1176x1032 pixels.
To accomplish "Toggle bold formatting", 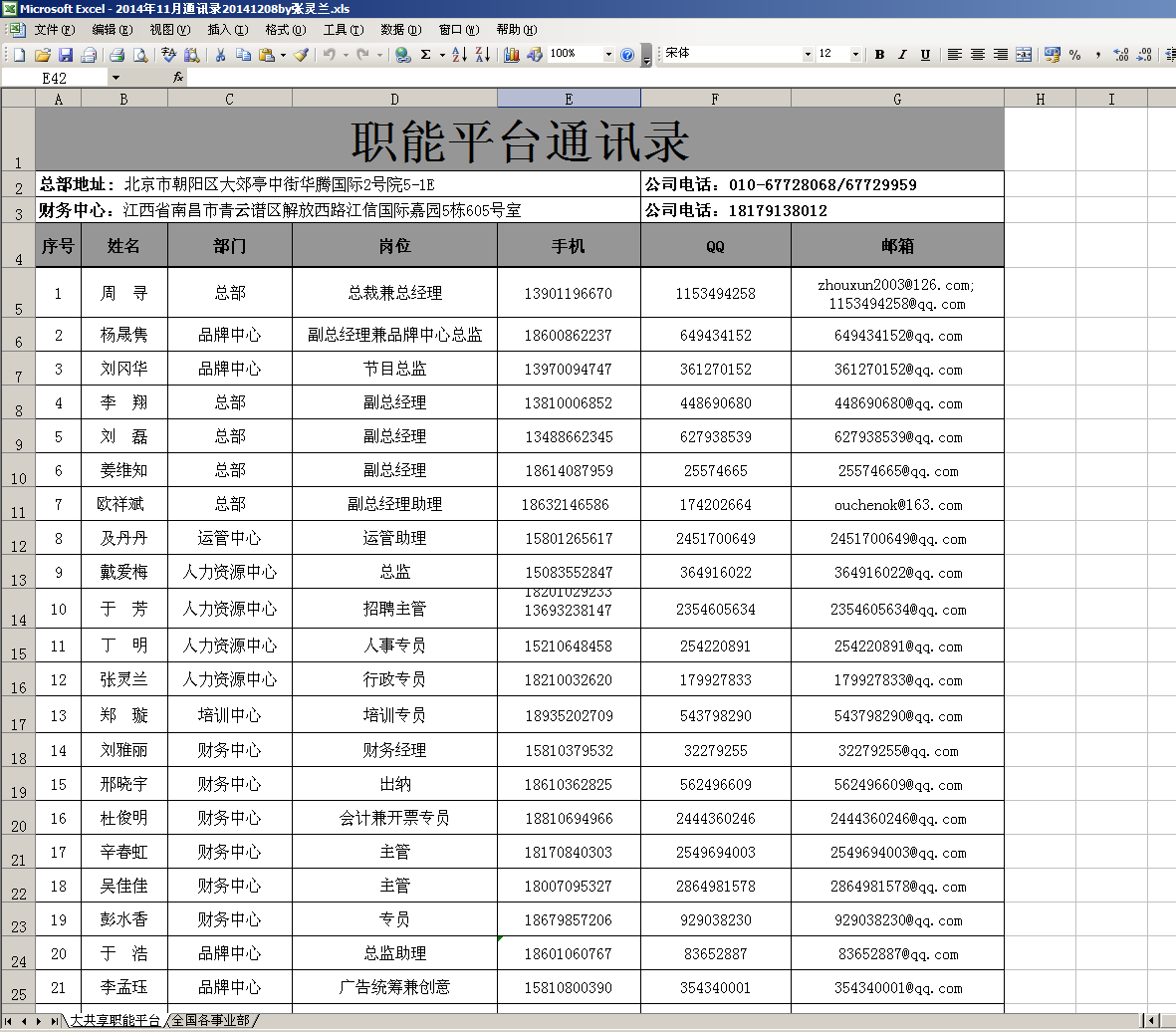I will (879, 54).
